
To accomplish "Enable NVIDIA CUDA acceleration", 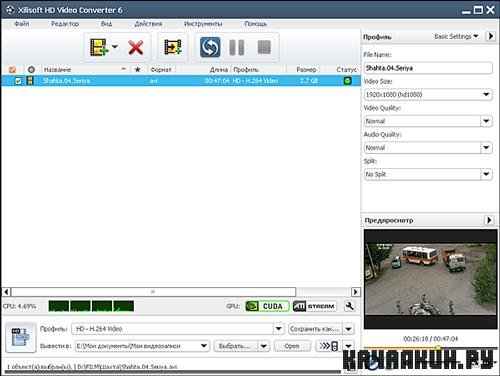I will (267, 306).
